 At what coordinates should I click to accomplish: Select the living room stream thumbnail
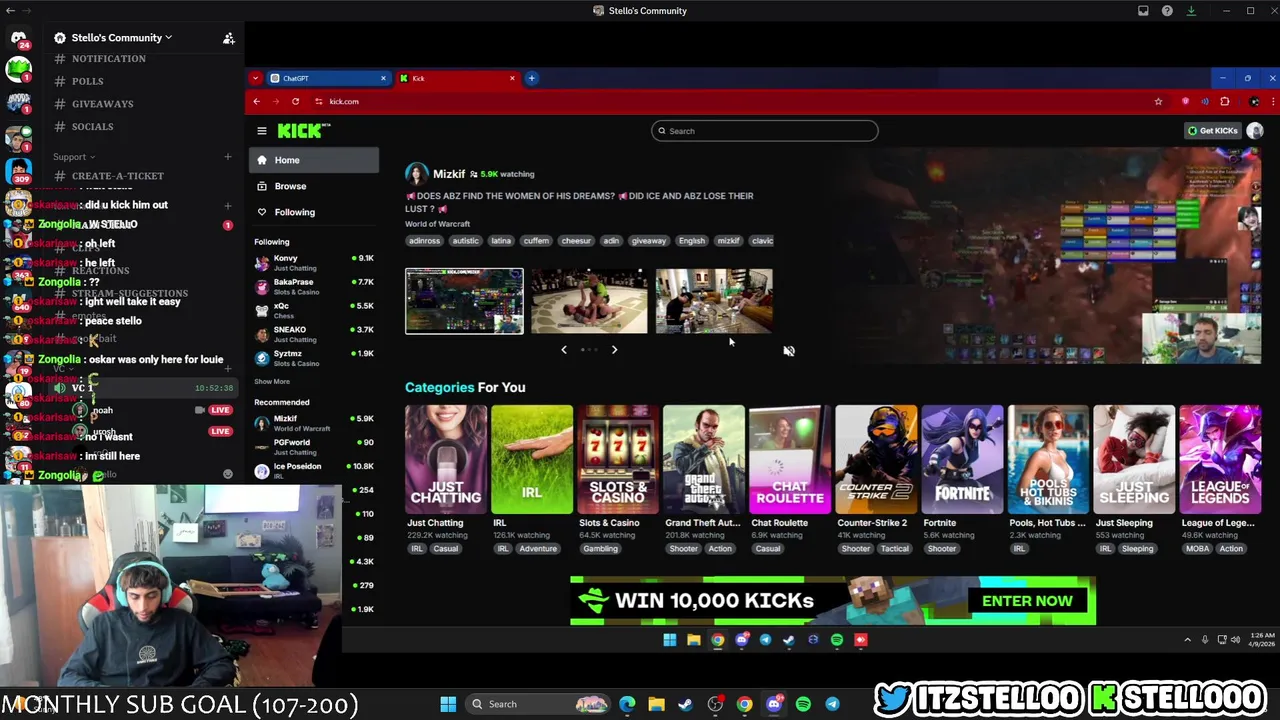(x=714, y=301)
